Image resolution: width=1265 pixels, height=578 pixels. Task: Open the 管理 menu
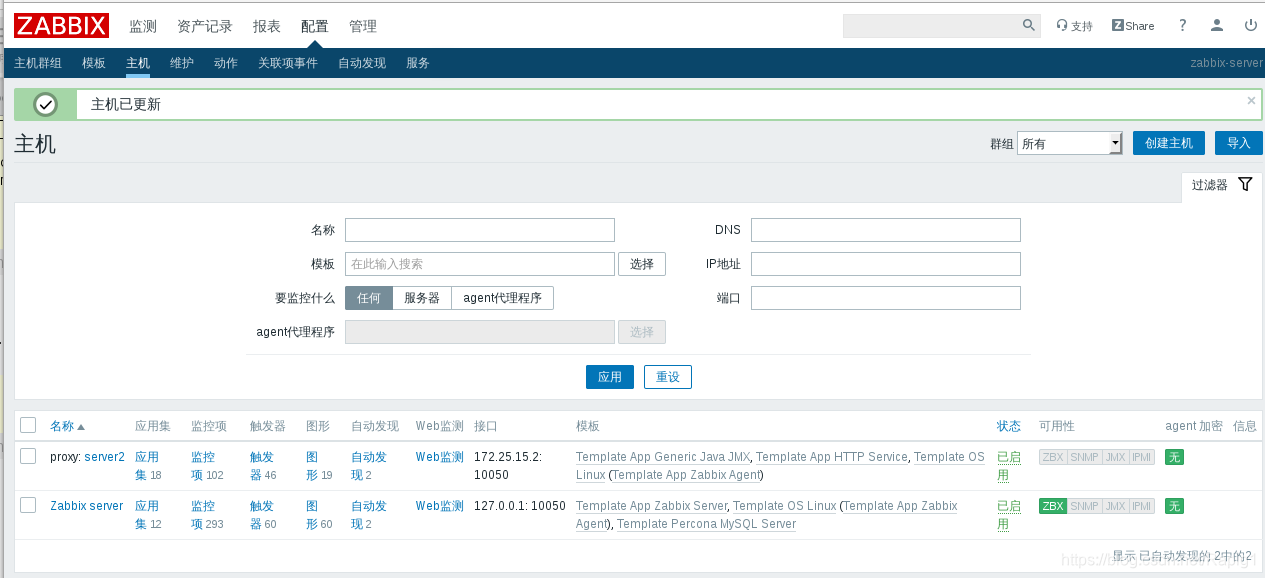tap(363, 26)
